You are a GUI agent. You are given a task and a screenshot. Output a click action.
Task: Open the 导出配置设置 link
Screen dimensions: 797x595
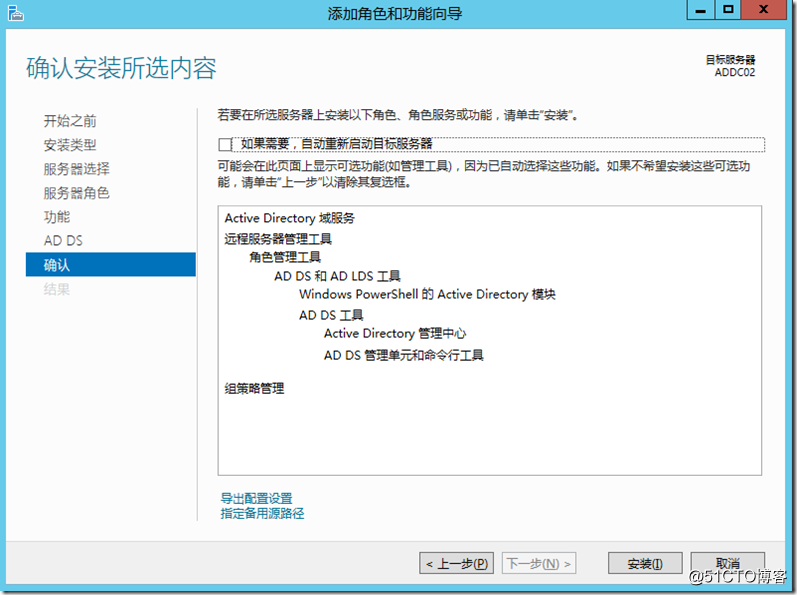[256, 498]
